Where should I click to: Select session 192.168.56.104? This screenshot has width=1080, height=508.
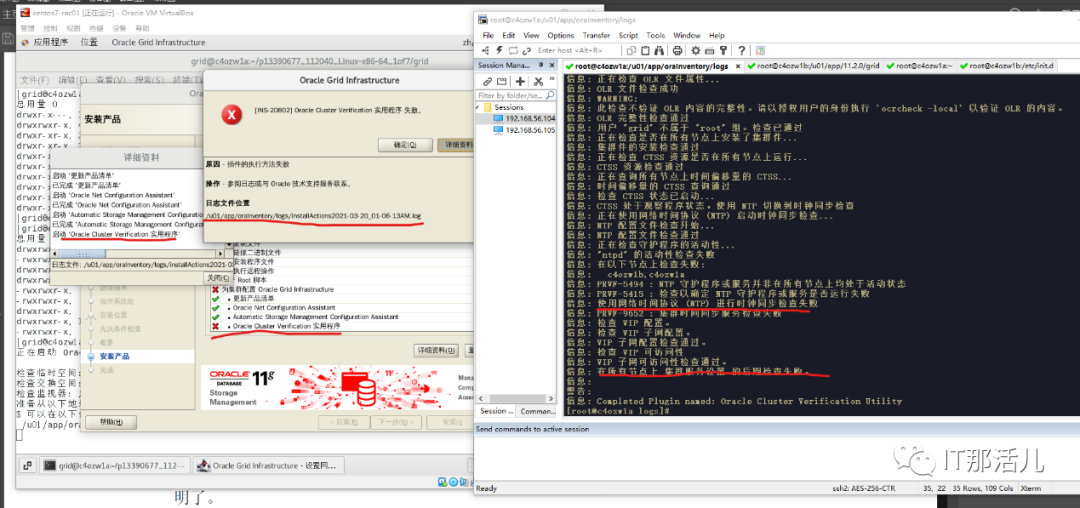[523, 118]
